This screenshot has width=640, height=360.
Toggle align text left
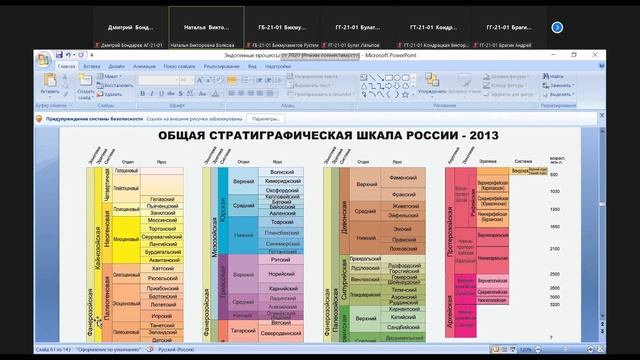[231, 94]
